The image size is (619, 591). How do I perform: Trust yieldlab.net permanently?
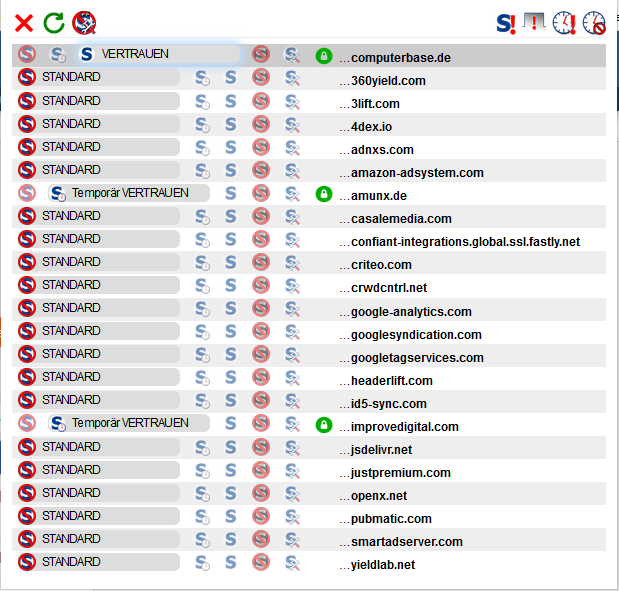[231, 562]
